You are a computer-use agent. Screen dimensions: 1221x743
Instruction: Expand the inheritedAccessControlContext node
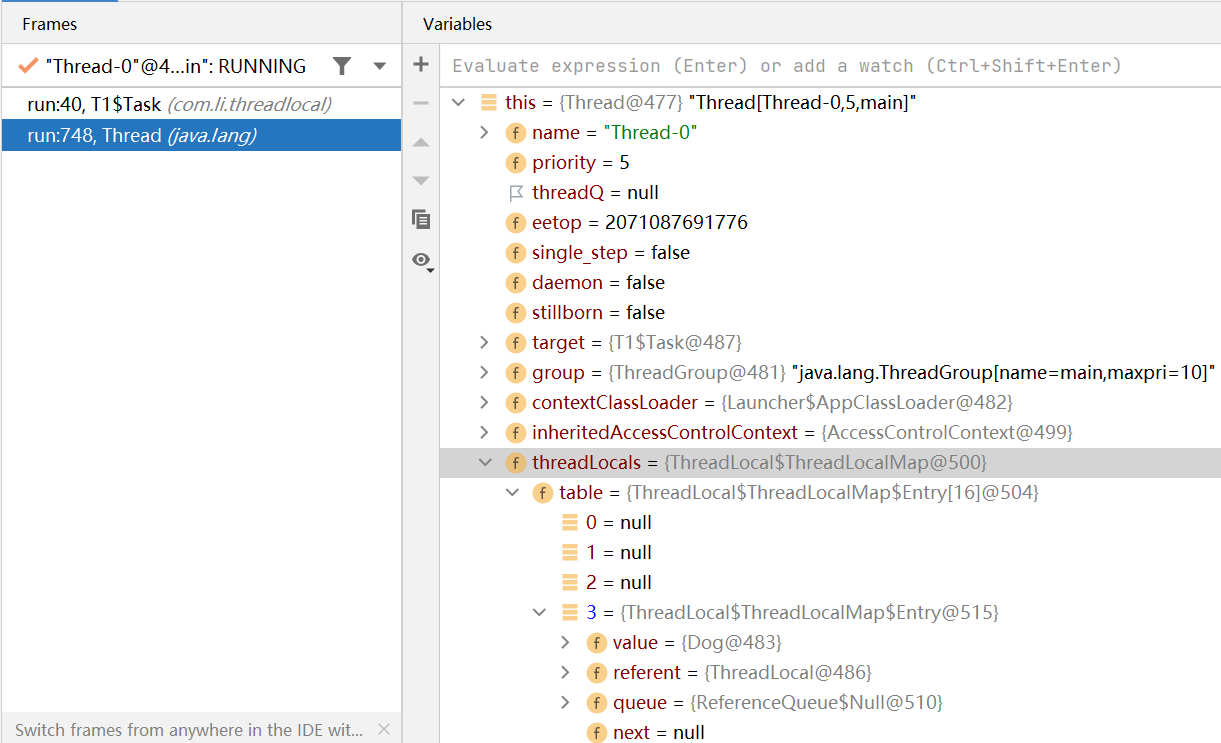pyautogui.click(x=485, y=433)
